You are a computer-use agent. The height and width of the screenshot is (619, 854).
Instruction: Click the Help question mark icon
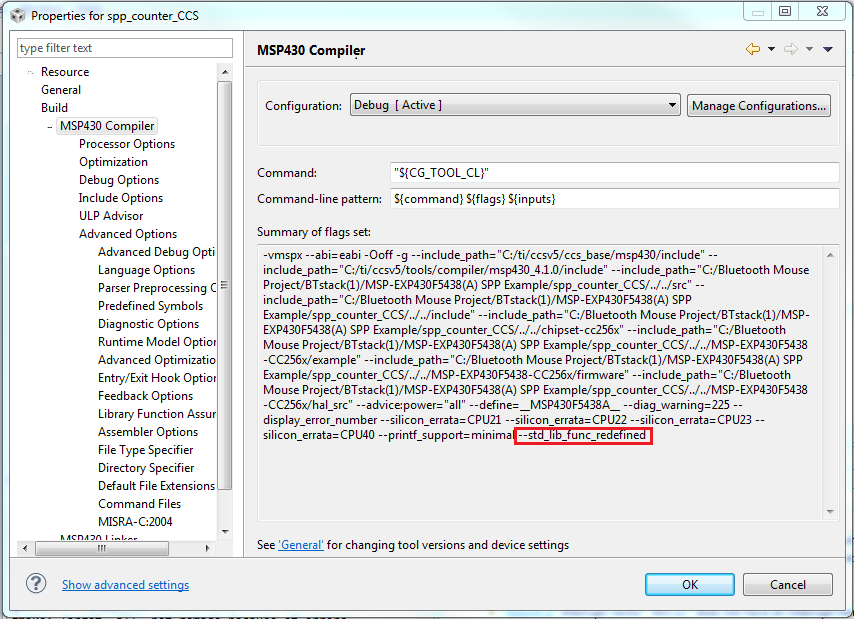point(36,584)
